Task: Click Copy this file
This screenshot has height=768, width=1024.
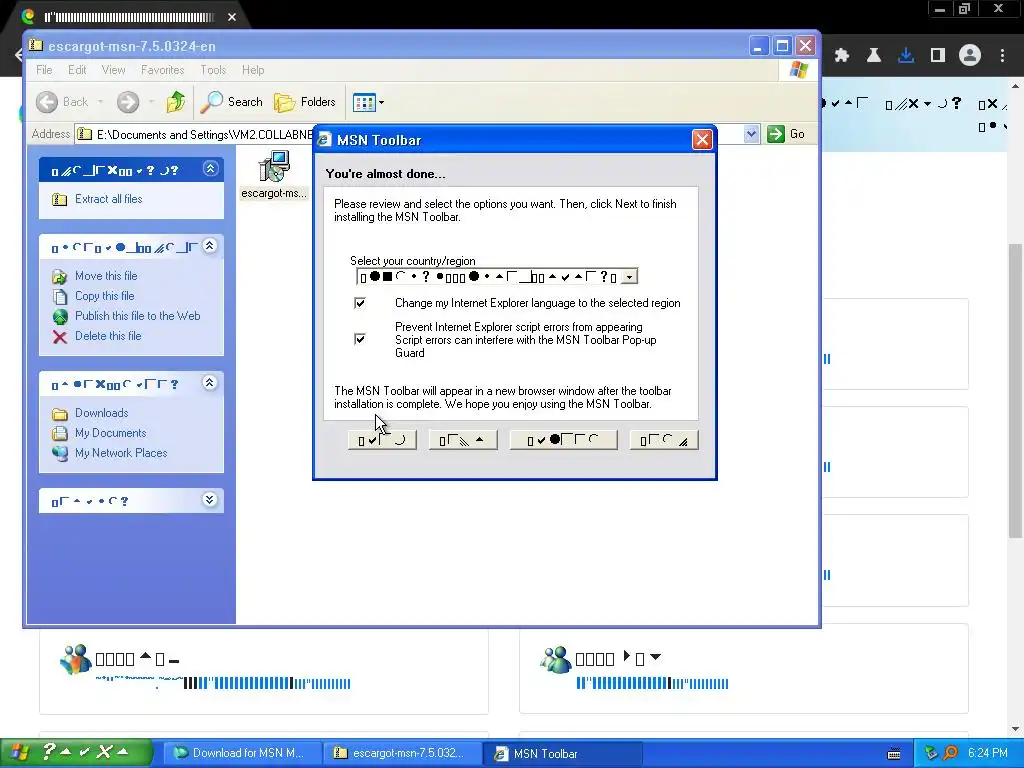Action: [104, 296]
